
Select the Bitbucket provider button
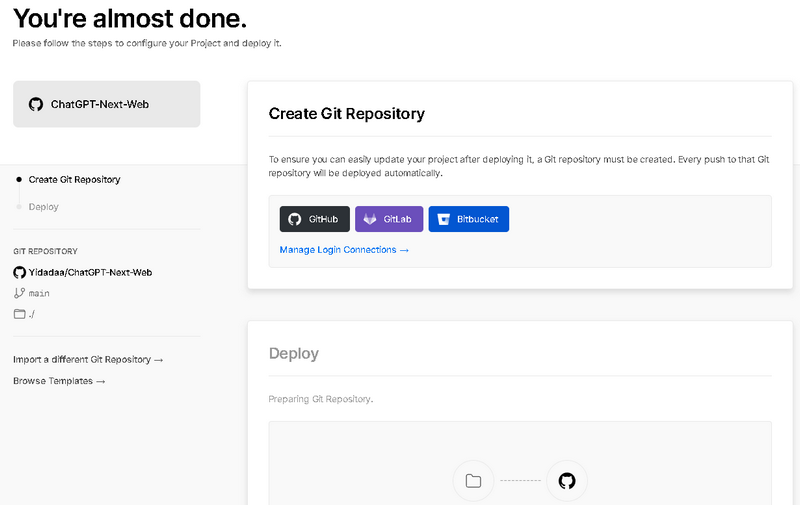[468, 219]
